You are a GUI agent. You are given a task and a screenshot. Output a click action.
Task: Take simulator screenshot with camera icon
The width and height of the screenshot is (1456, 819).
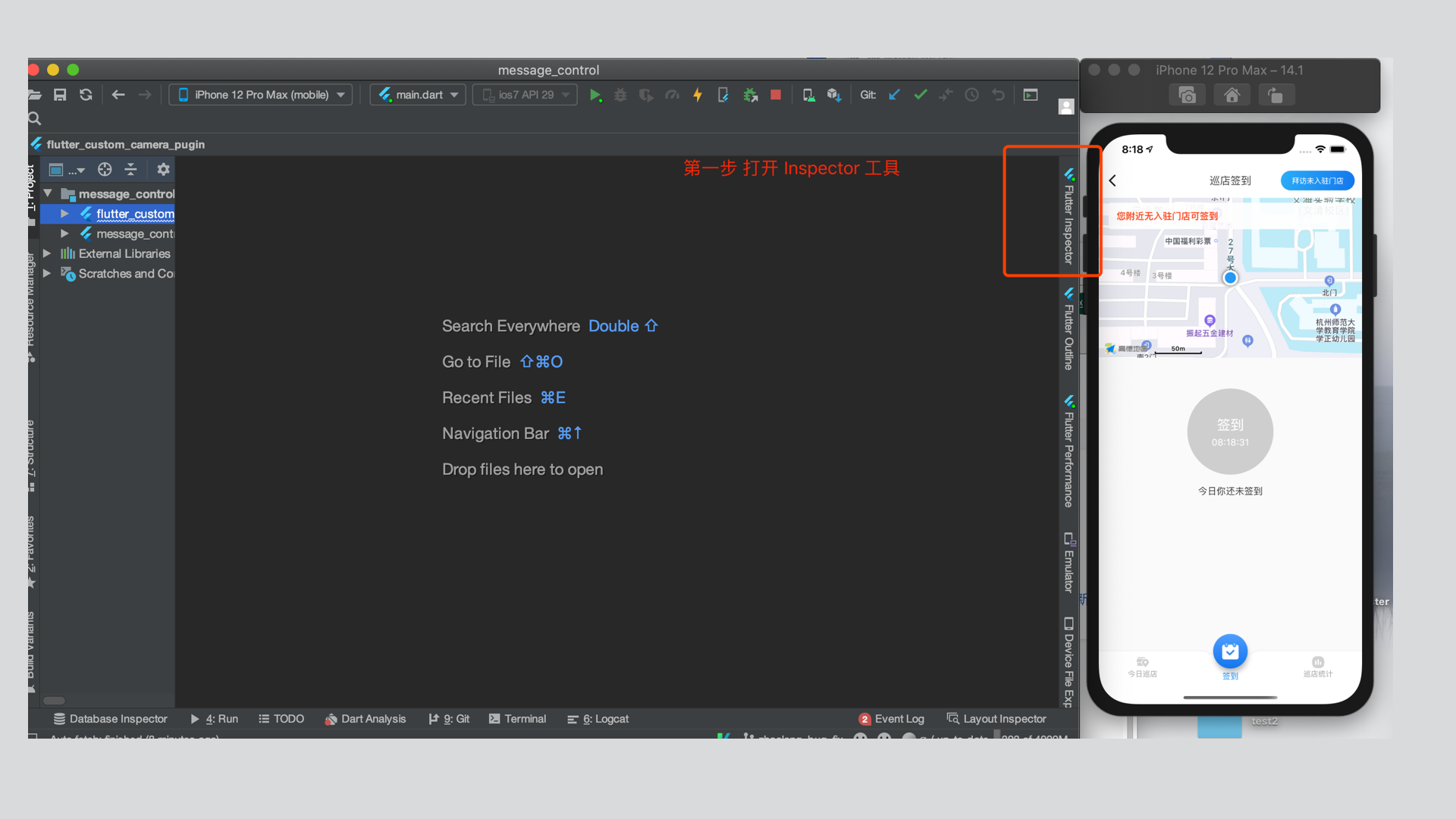(x=1188, y=96)
